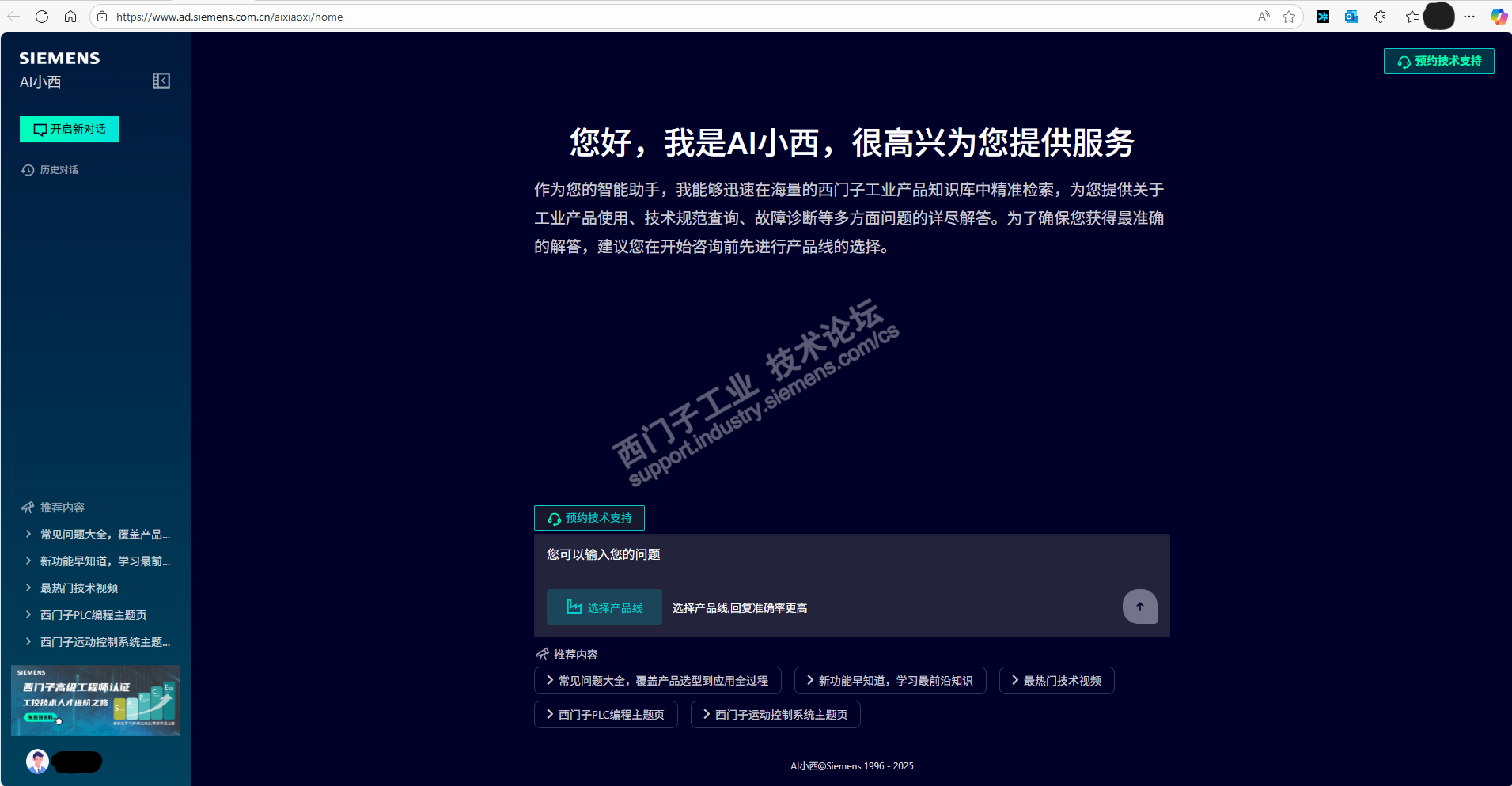1512x786 pixels.
Task: Click top-right 预约技术支持 button
Action: (x=1439, y=61)
